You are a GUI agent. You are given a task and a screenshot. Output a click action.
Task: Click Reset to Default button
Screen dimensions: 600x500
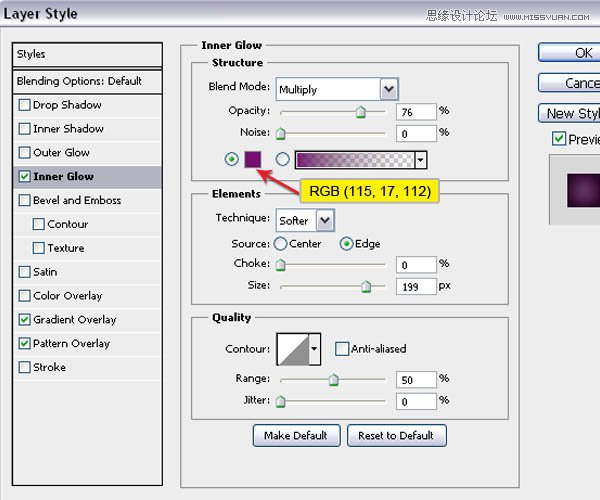(x=396, y=435)
